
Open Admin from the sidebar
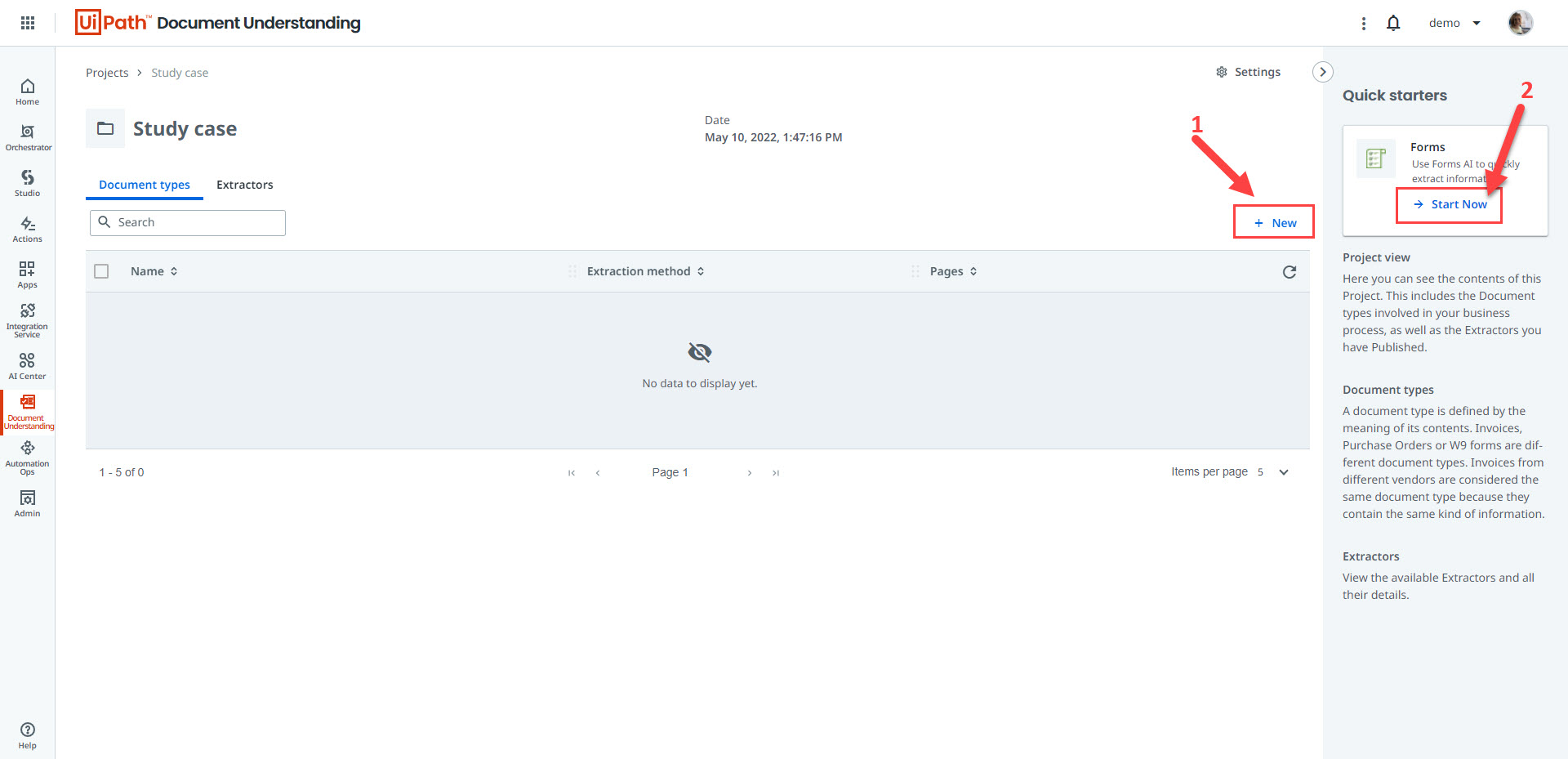[27, 503]
